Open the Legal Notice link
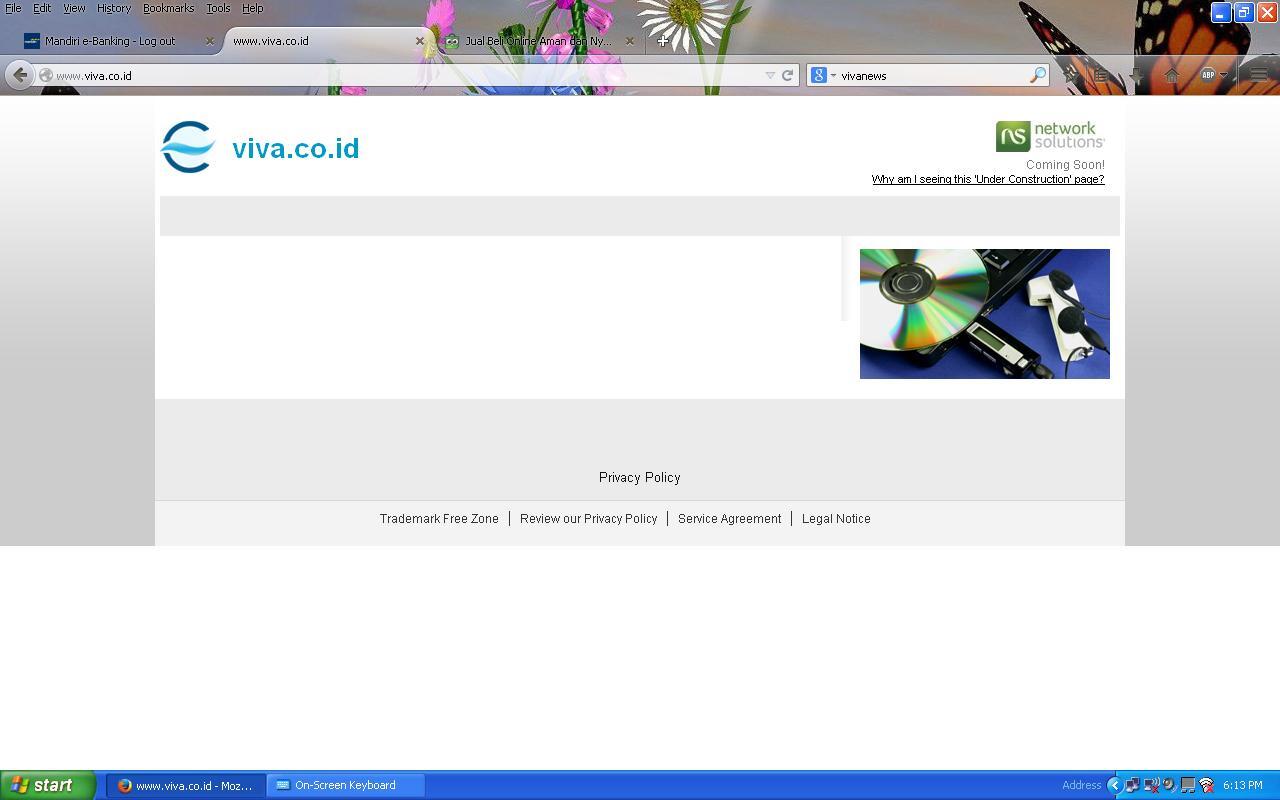 coord(836,519)
